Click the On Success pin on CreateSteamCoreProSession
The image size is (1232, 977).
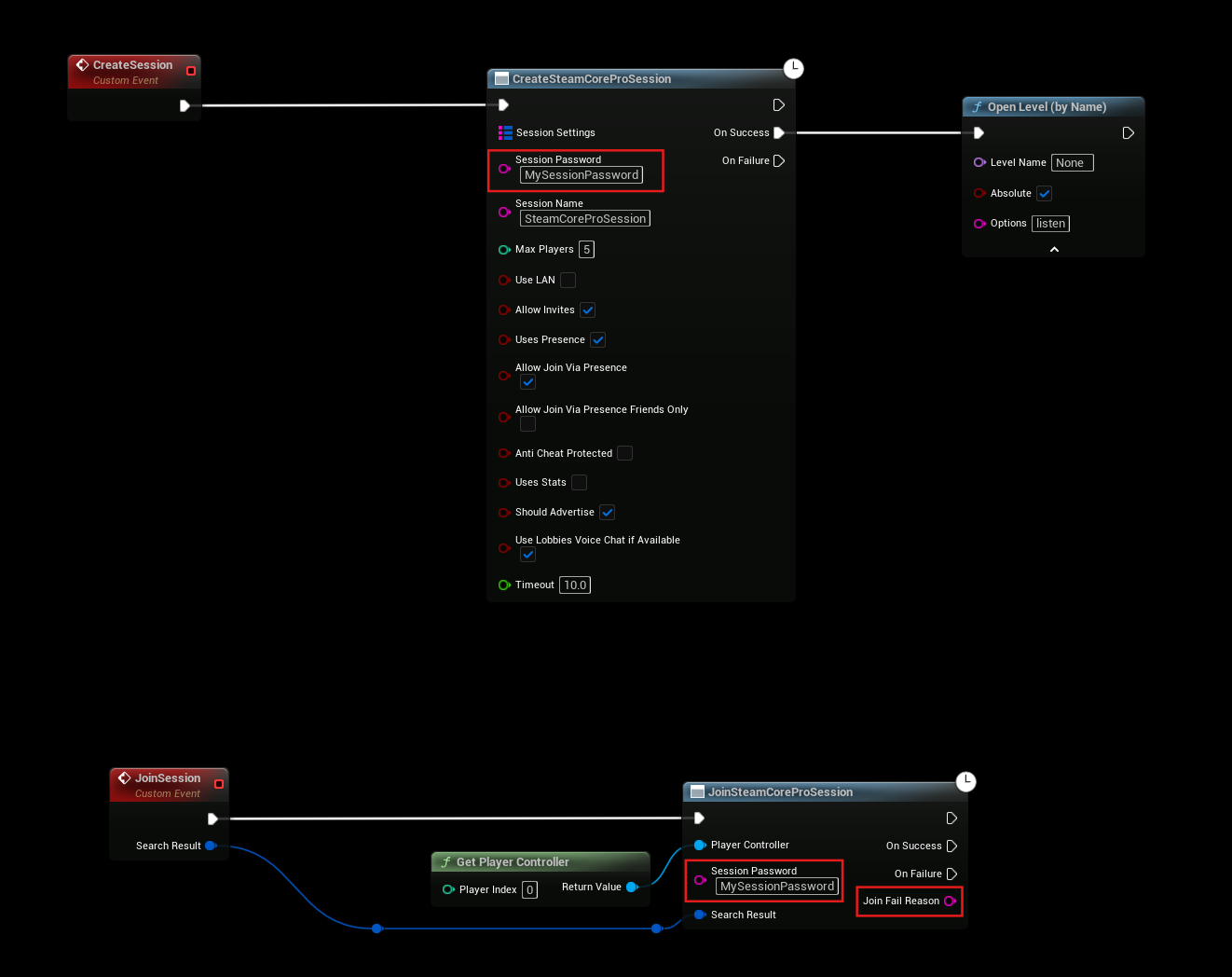coord(779,132)
